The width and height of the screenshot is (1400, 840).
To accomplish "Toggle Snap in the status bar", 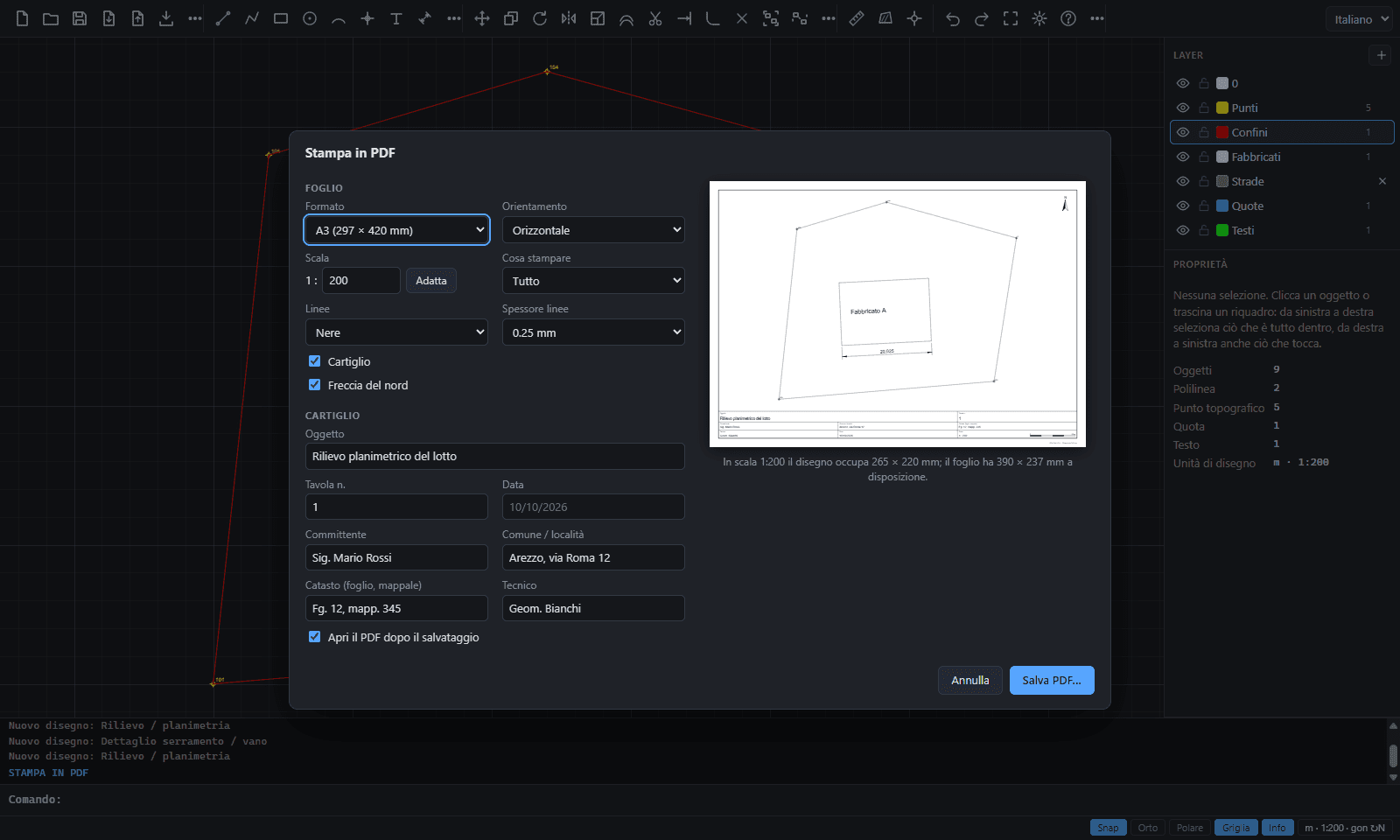I will tap(1108, 828).
